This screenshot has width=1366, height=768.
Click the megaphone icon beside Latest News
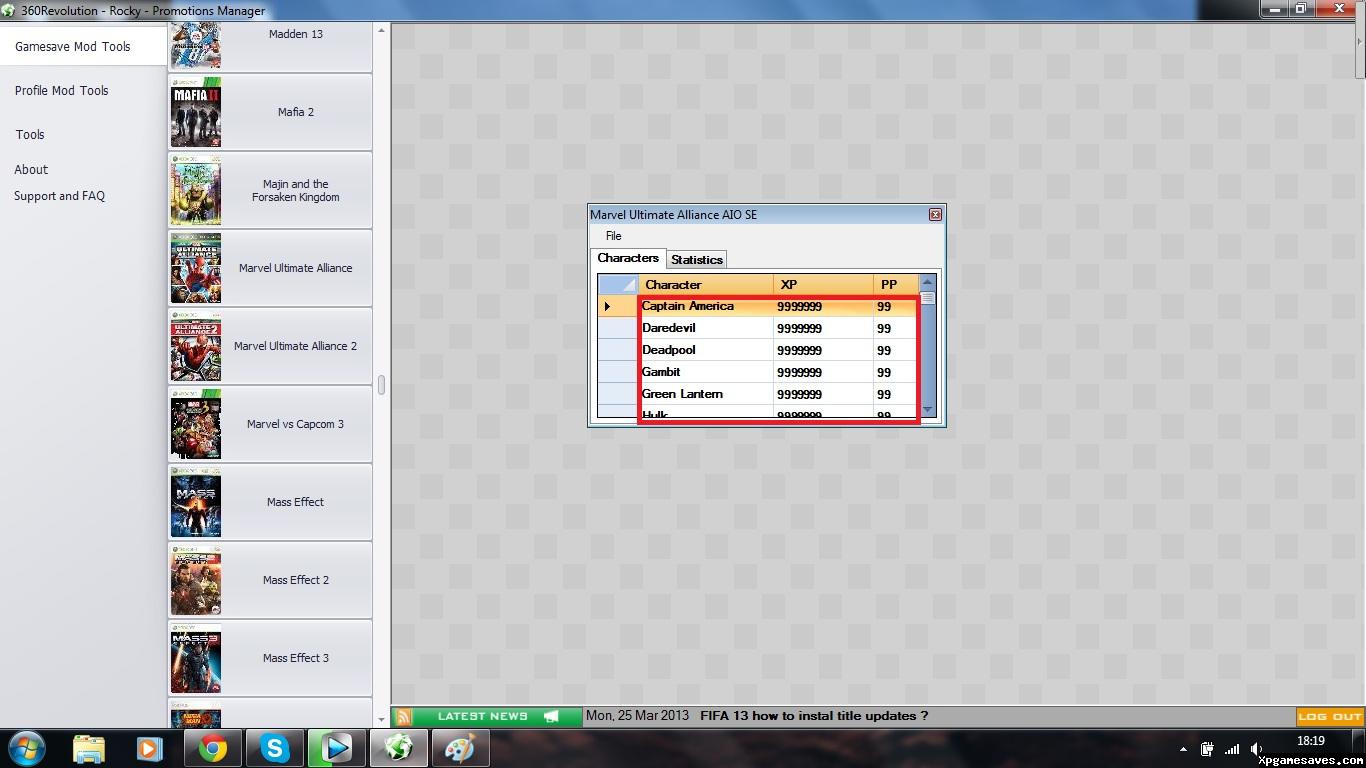click(551, 716)
